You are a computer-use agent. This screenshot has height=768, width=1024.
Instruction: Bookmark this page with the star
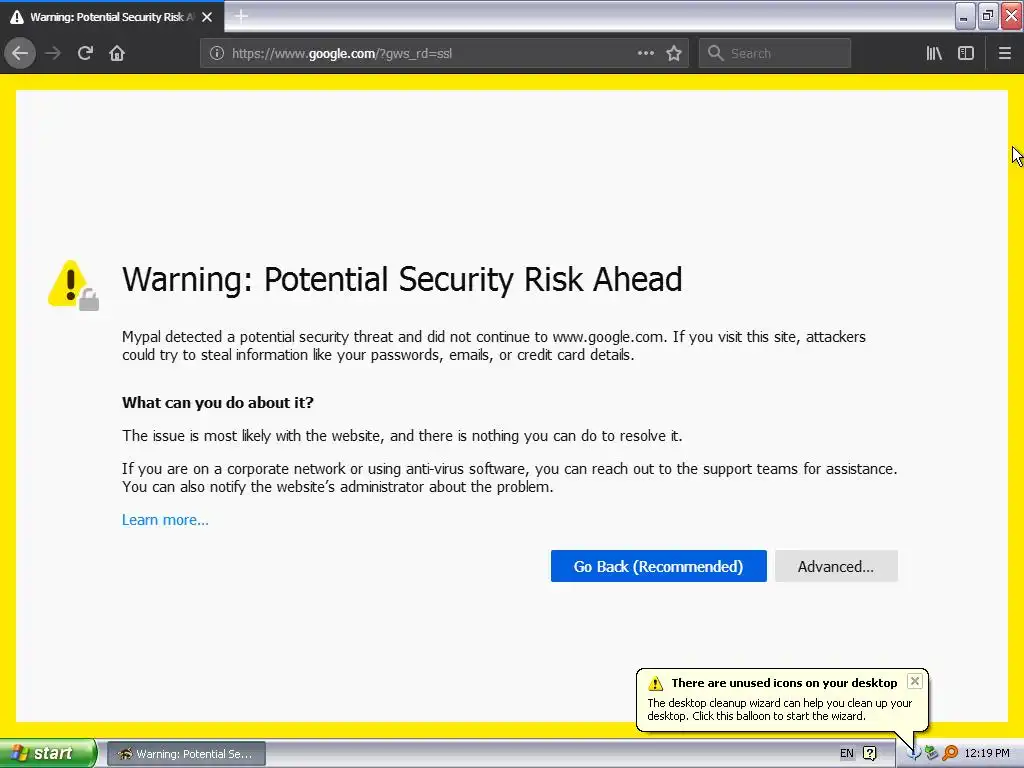[674, 54]
